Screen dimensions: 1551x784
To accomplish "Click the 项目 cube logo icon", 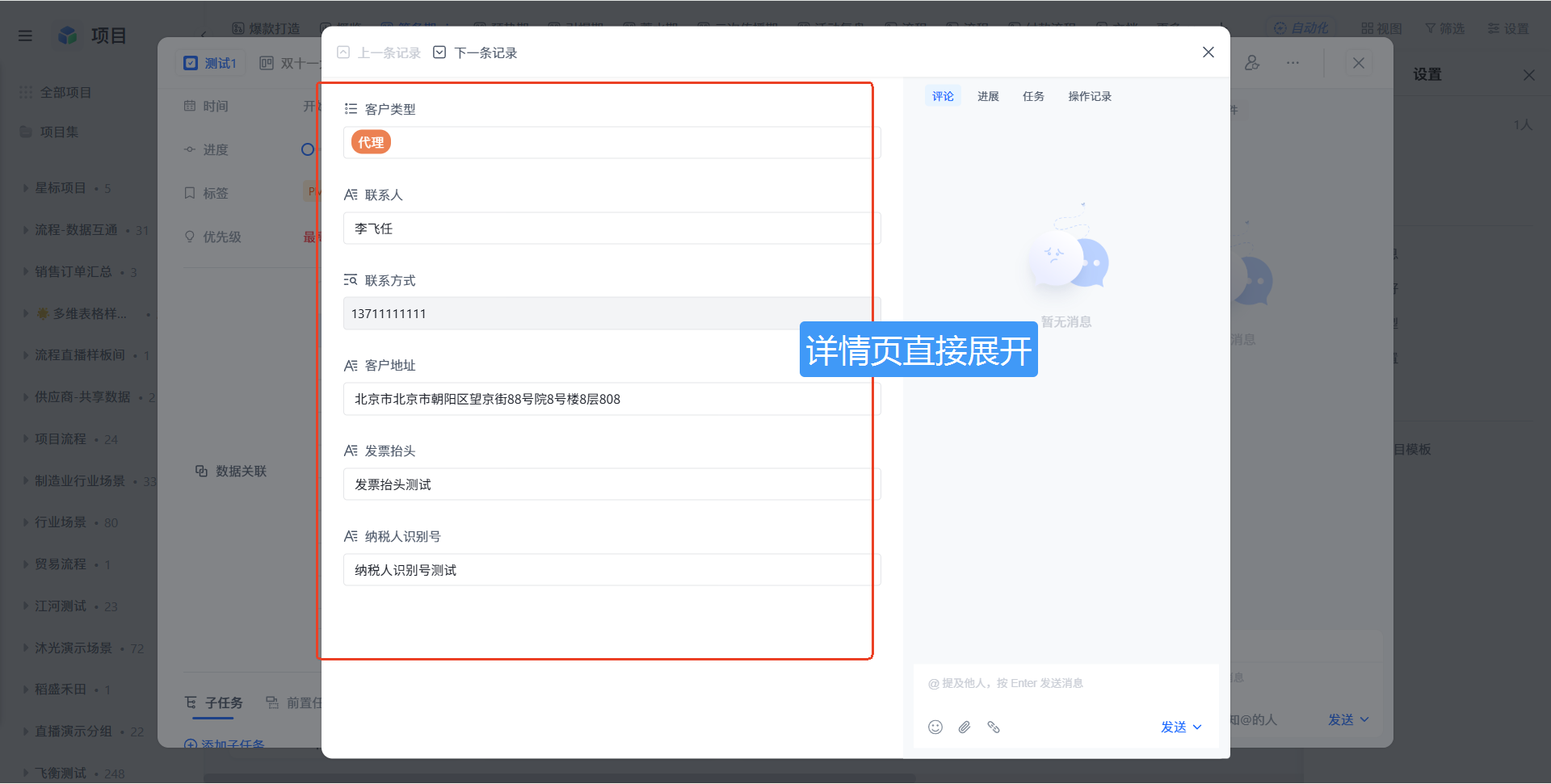I will (x=68, y=35).
